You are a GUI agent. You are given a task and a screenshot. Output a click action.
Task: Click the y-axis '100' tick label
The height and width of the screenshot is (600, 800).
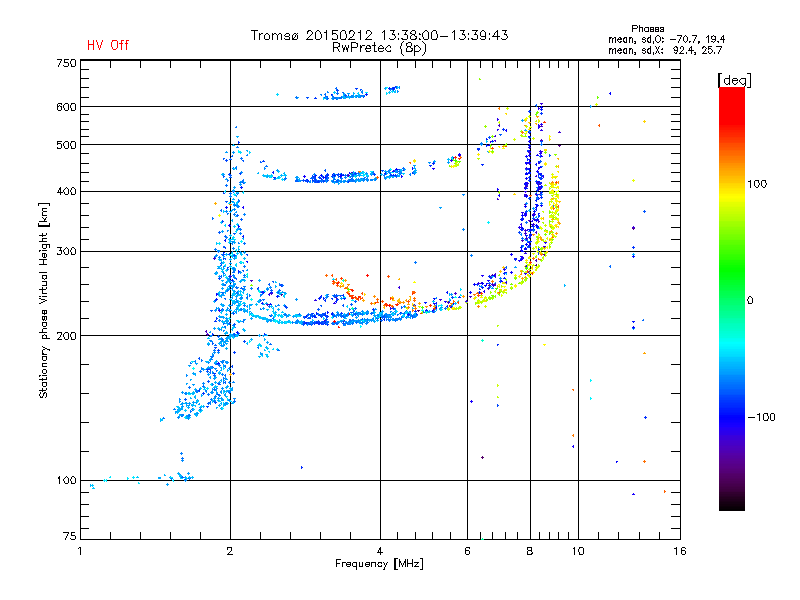point(66,481)
